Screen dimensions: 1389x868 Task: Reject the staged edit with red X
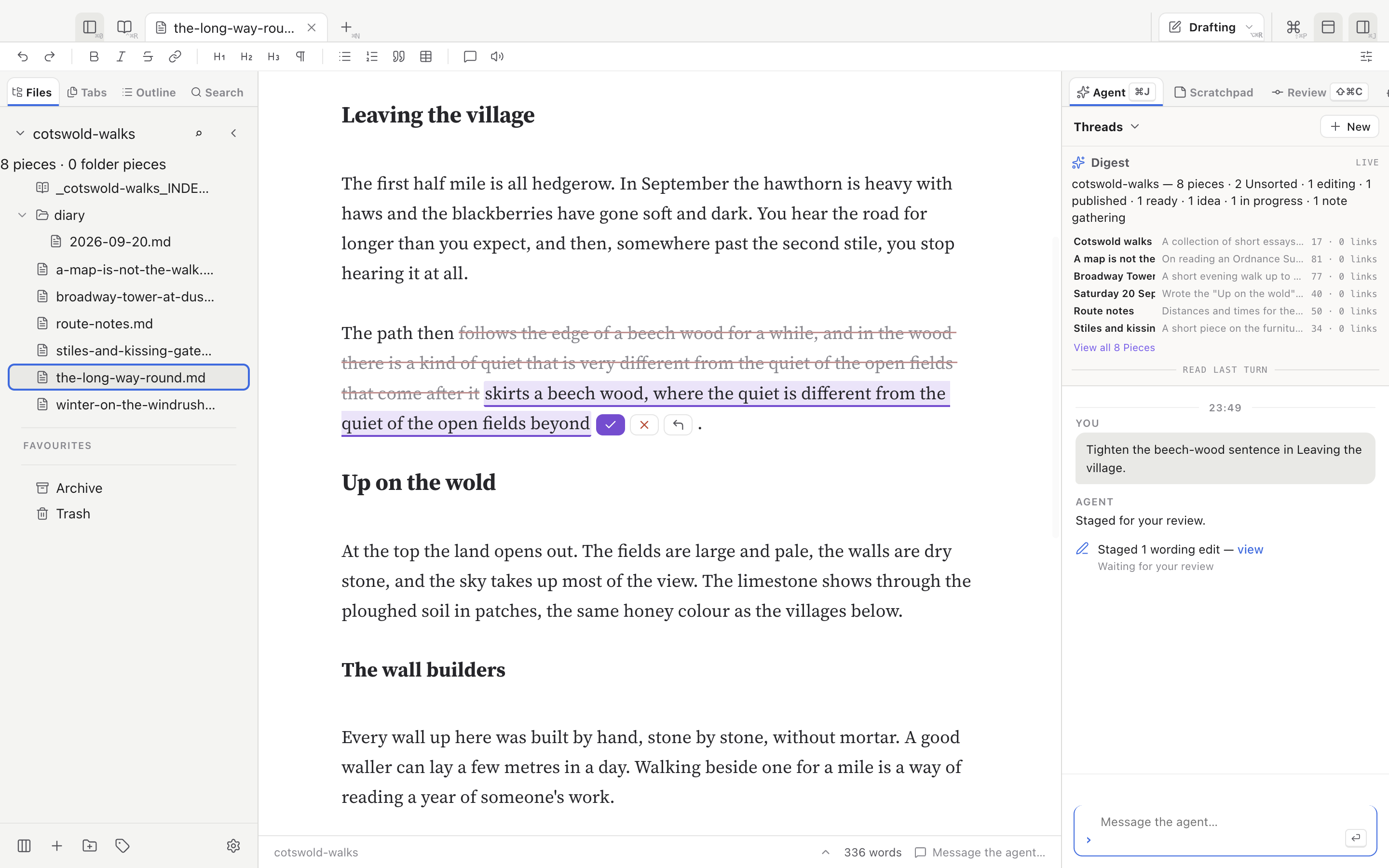(x=644, y=425)
